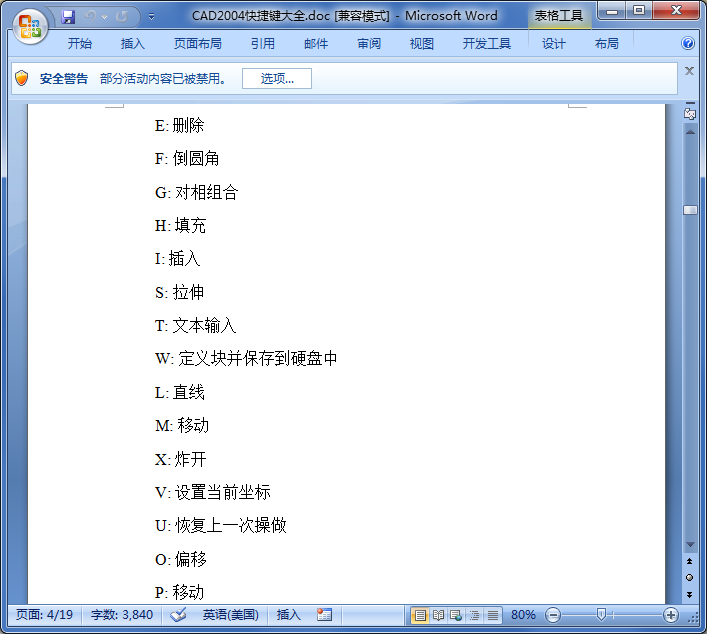Zoom in with the plus button
This screenshot has height=634, width=707.
[671, 615]
